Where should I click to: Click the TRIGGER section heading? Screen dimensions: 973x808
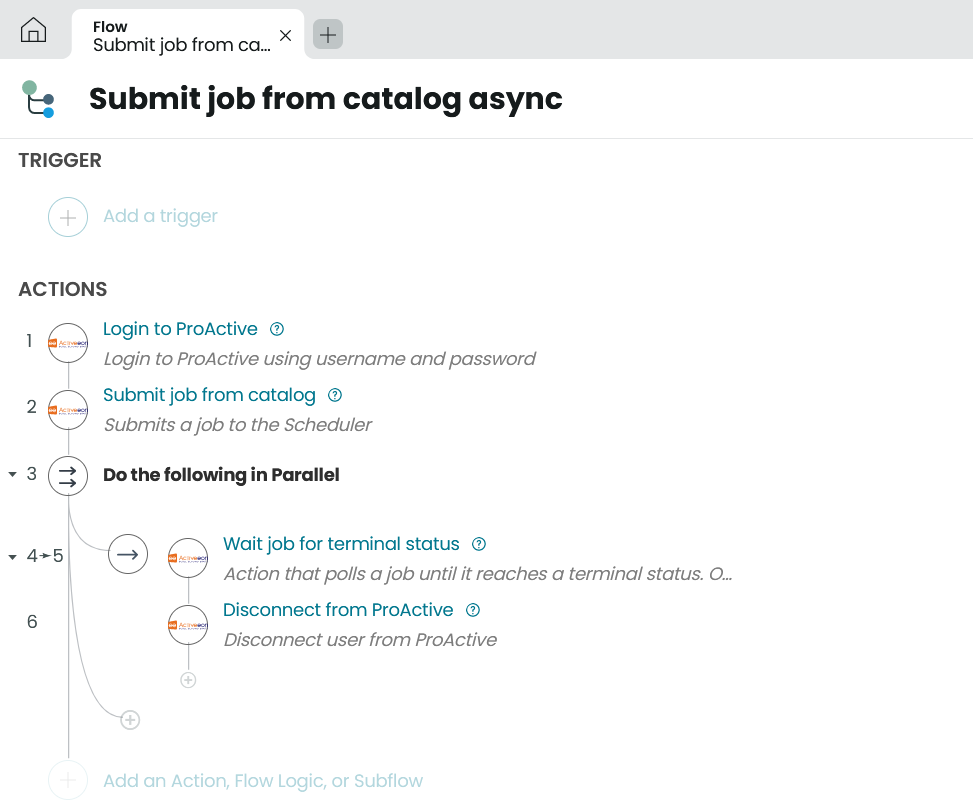pyautogui.click(x=60, y=160)
